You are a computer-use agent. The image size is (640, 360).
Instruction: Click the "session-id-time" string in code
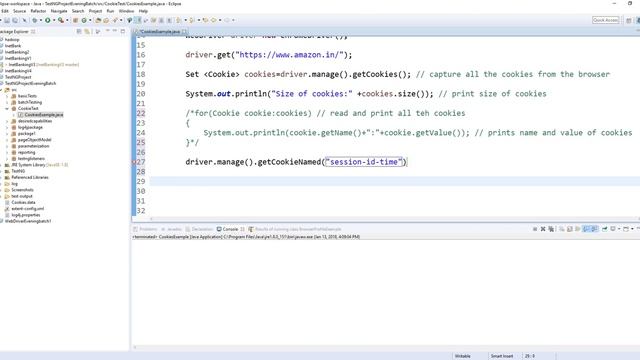click(x=364, y=162)
